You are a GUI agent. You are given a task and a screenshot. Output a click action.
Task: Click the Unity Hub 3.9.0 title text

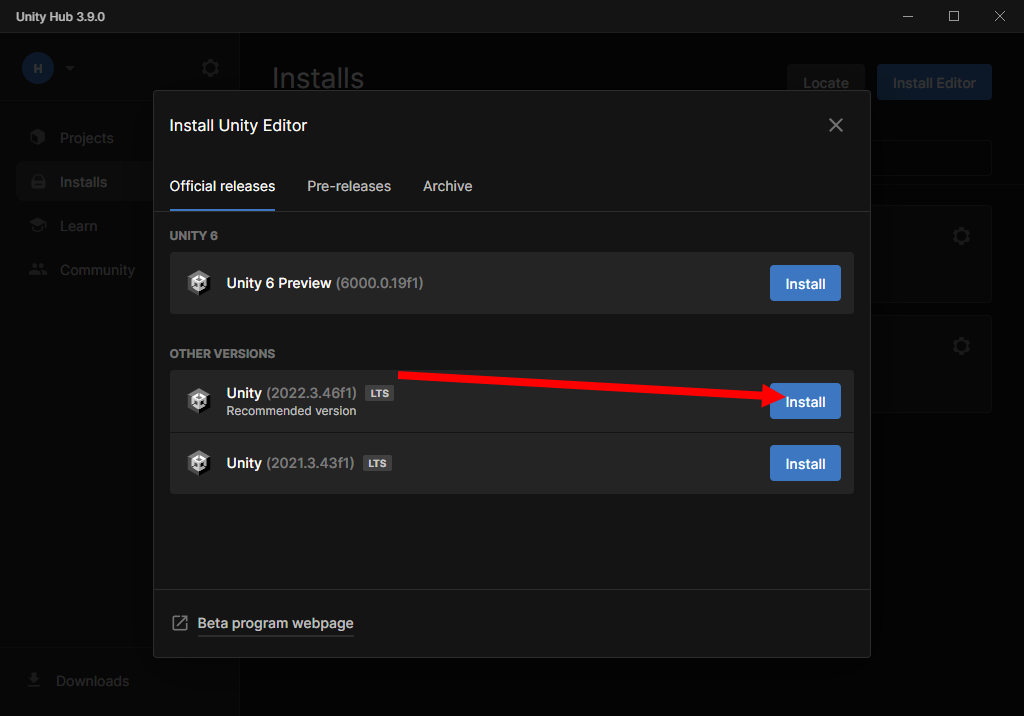(x=60, y=16)
